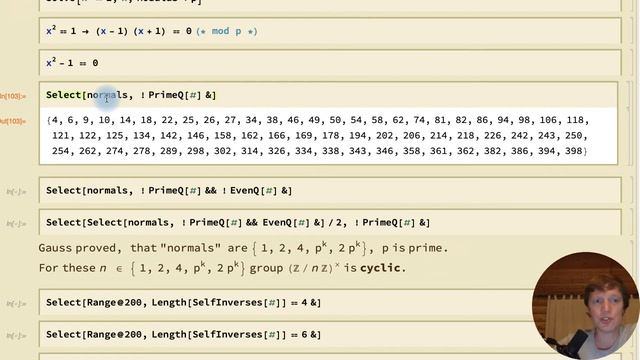Click the nested Select[Select[normals cell

coord(330,222)
